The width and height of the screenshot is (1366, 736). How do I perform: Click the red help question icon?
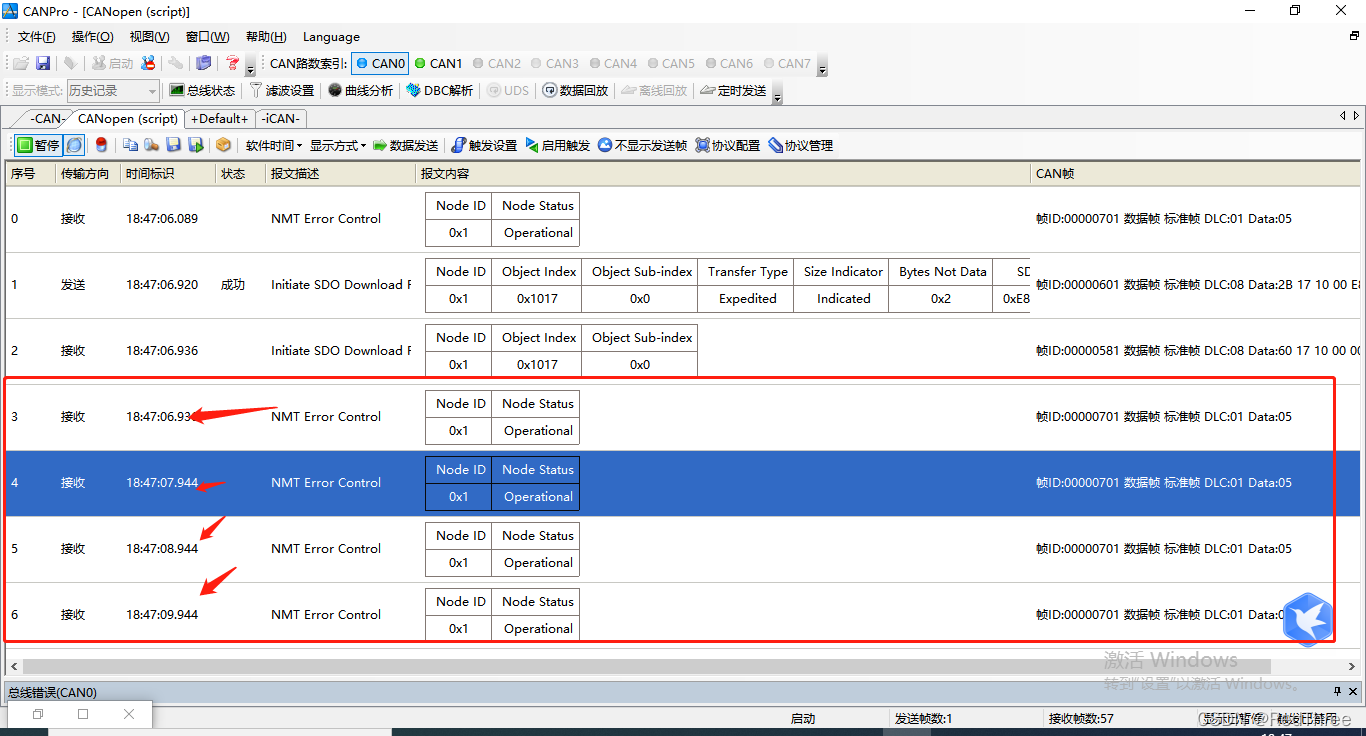click(232, 63)
